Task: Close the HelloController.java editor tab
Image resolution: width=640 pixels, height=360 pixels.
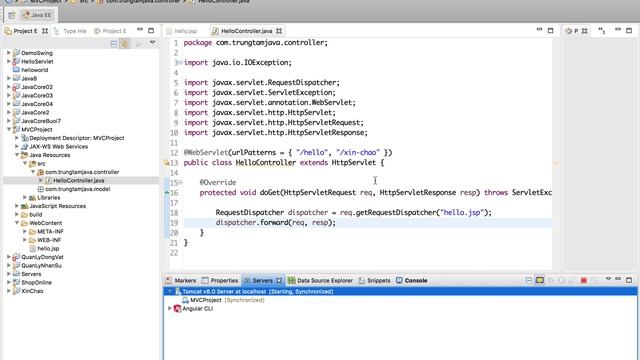Action: [279, 31]
